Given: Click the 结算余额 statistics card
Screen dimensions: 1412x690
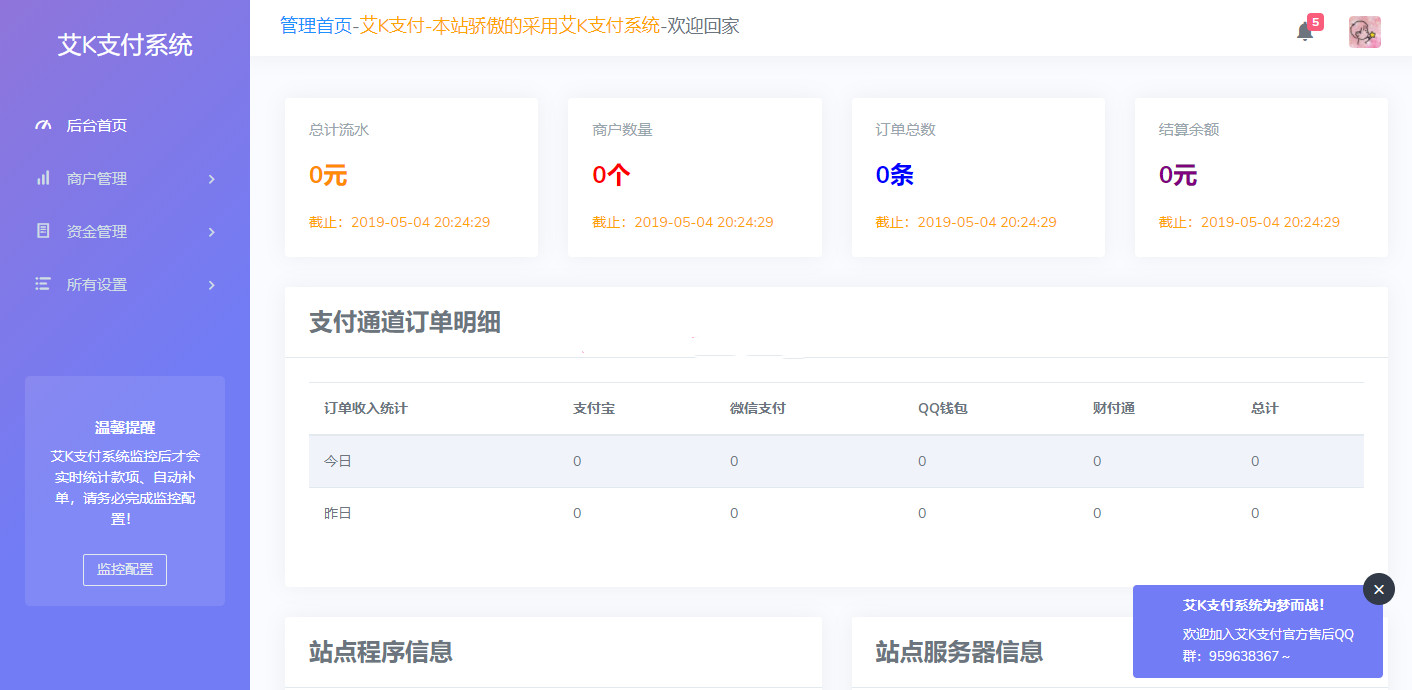Looking at the screenshot, I should (1261, 176).
